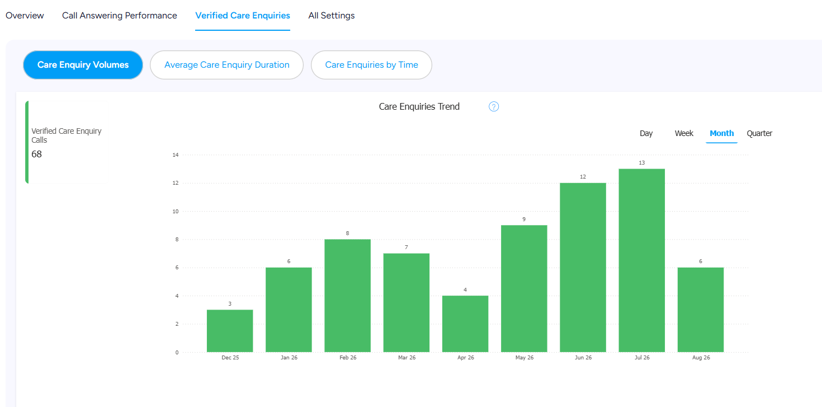Viewport: 822px width, 407px height.
Task: Select the Dec 25 bar
Action: (x=230, y=331)
